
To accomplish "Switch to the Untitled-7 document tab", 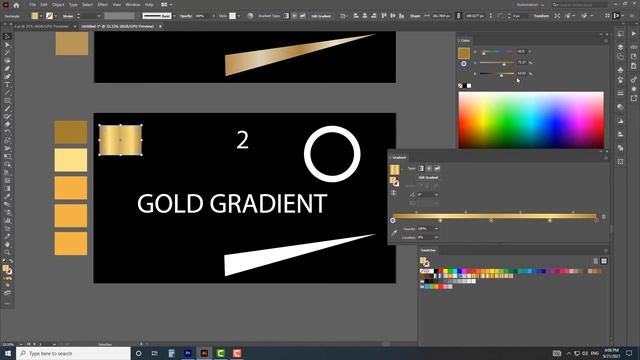I will (118, 26).
